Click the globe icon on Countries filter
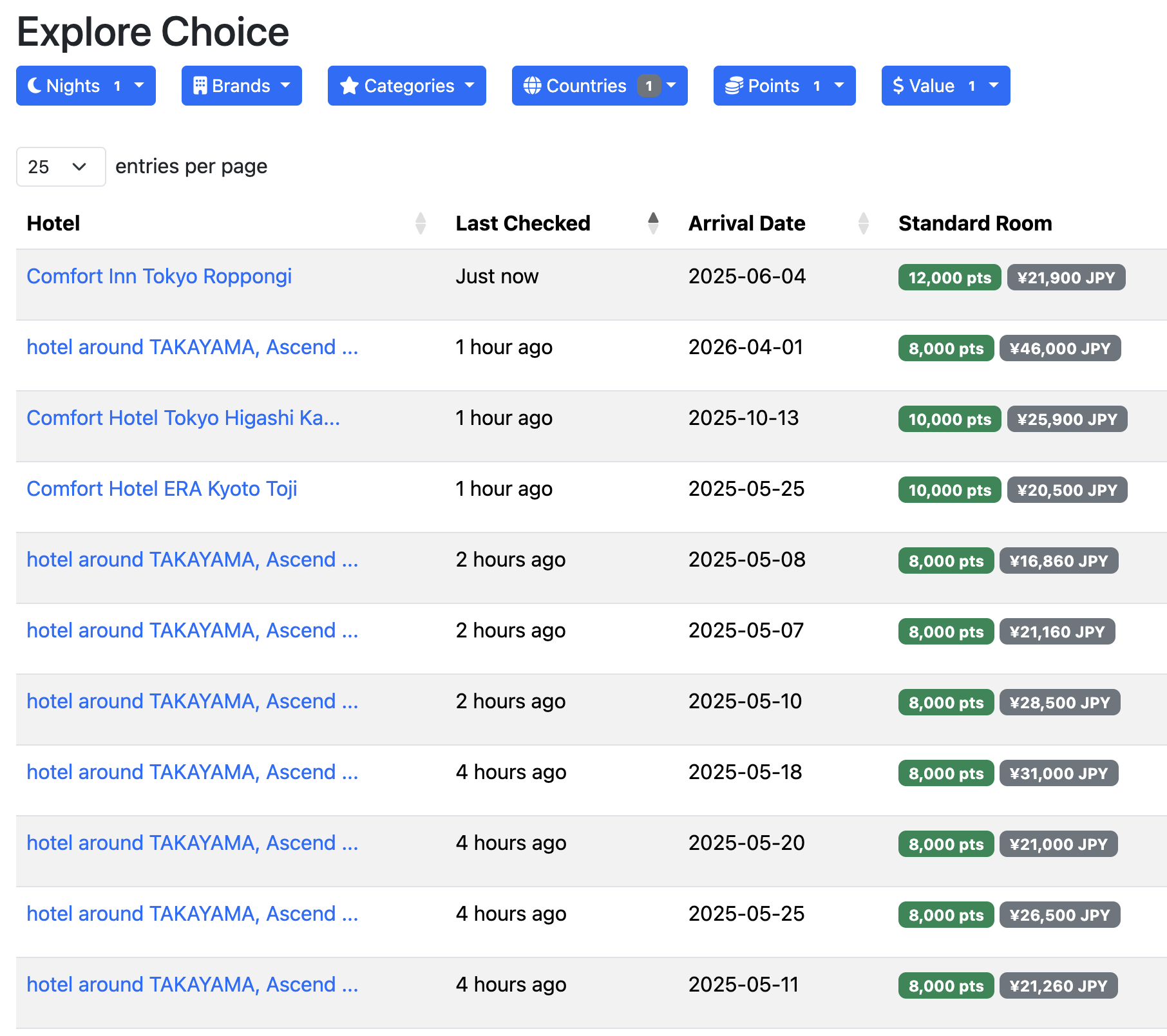 point(533,86)
